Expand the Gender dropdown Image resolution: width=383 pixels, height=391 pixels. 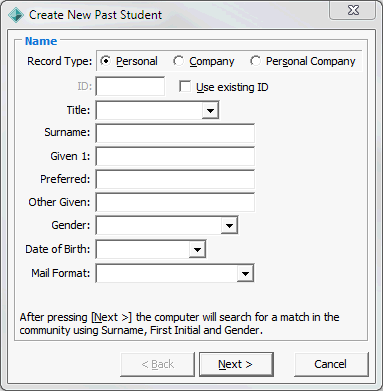tap(229, 225)
